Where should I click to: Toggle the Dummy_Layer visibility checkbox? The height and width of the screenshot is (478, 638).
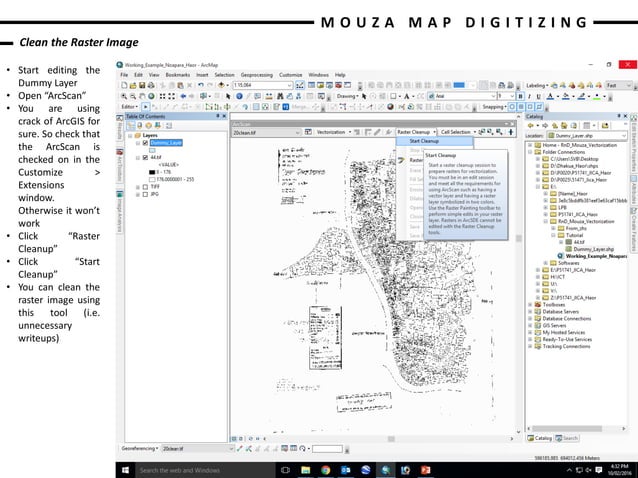pos(145,143)
